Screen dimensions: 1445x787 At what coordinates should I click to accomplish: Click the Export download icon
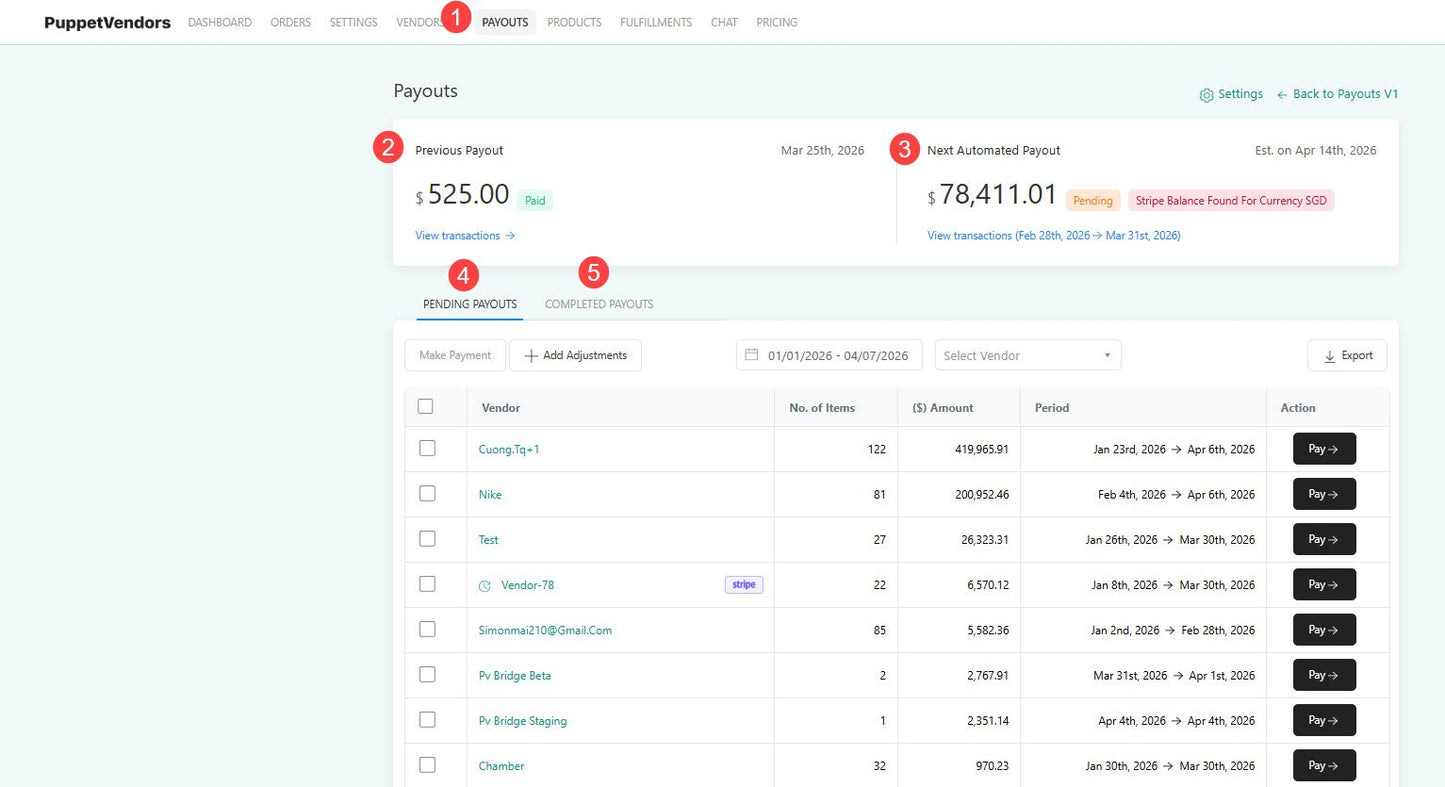click(1329, 356)
